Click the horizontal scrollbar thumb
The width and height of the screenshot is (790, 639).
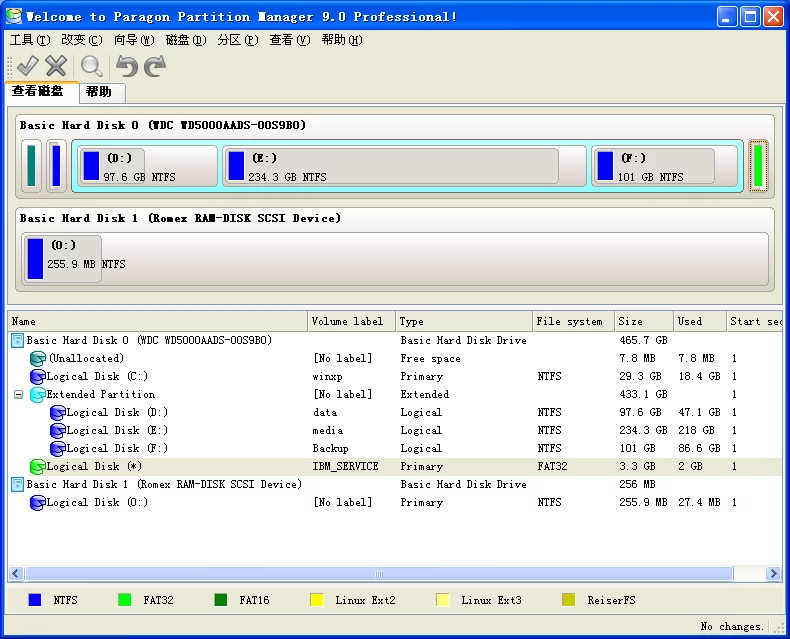coord(379,573)
